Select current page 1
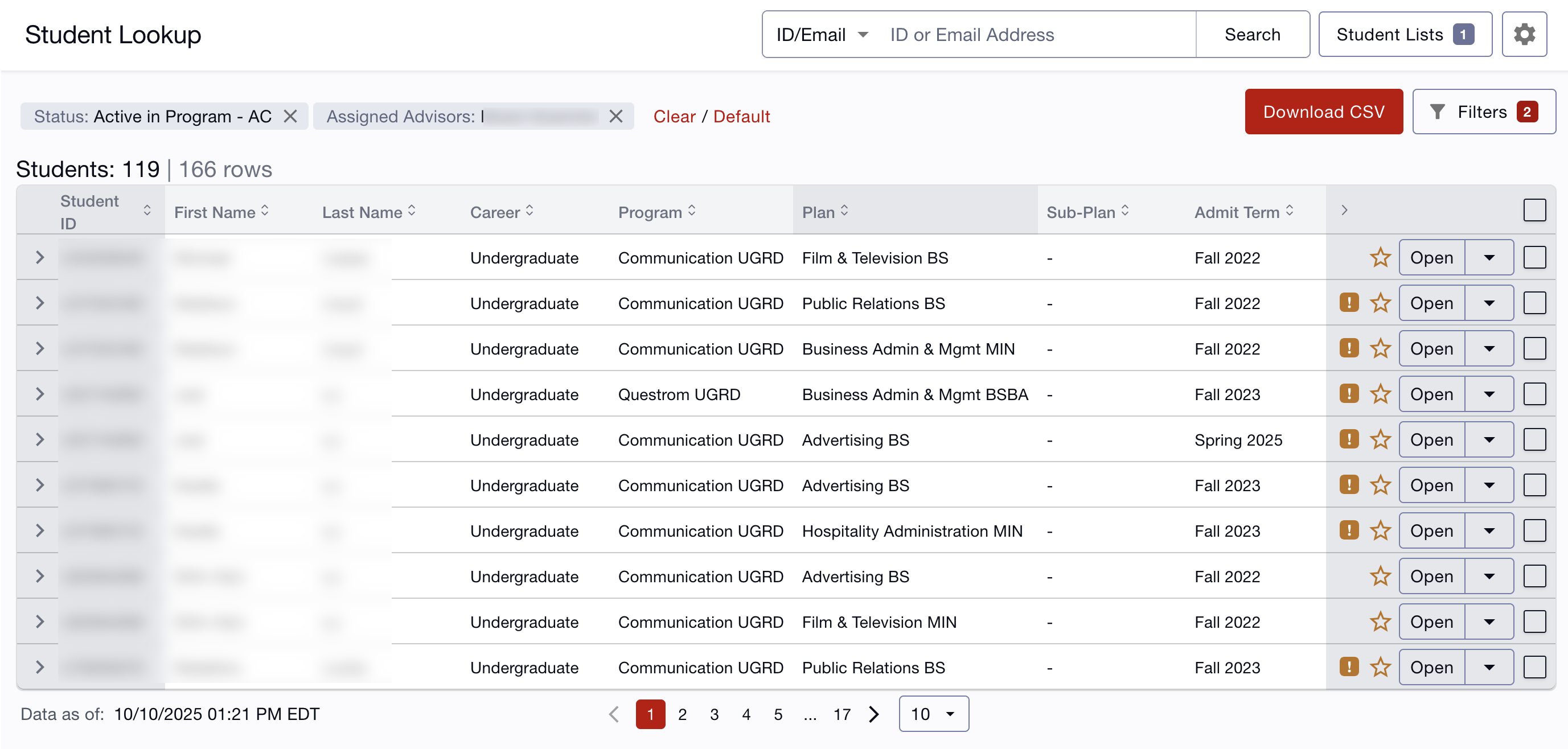Image resolution: width=1568 pixels, height=749 pixels. pyautogui.click(x=650, y=714)
